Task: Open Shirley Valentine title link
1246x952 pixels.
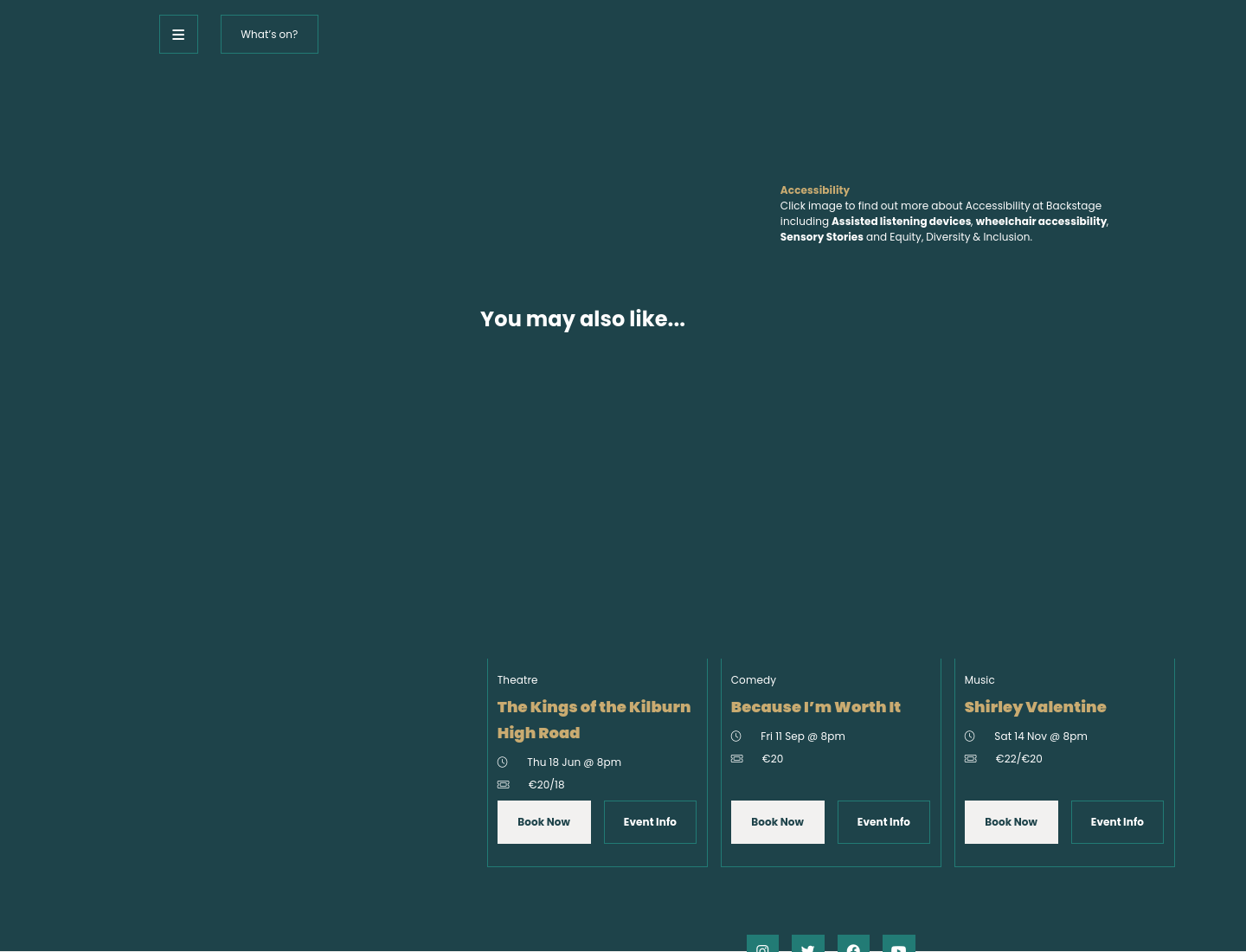Action: point(1035,707)
